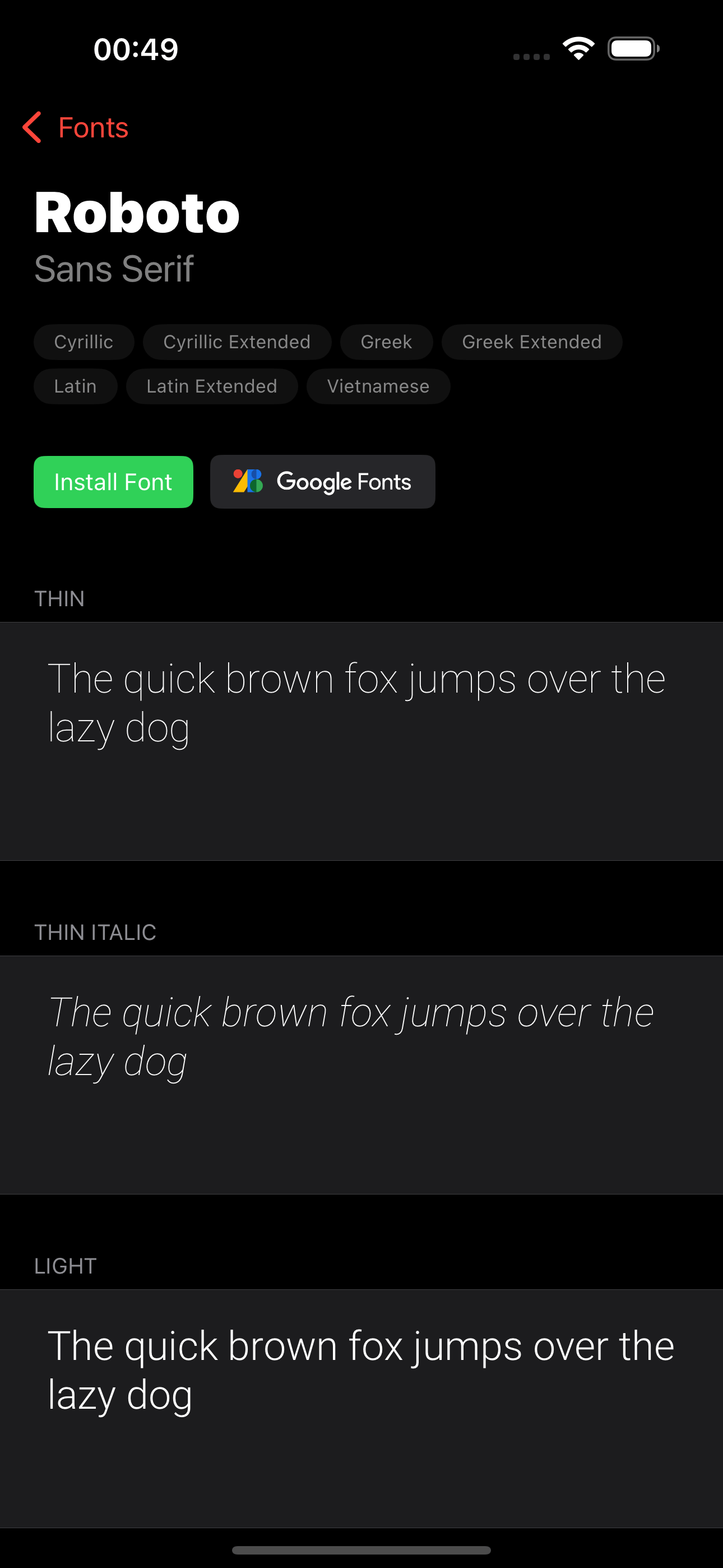This screenshot has height=1568, width=723.
Task: Tap the Roboto title heading
Action: coord(137,213)
